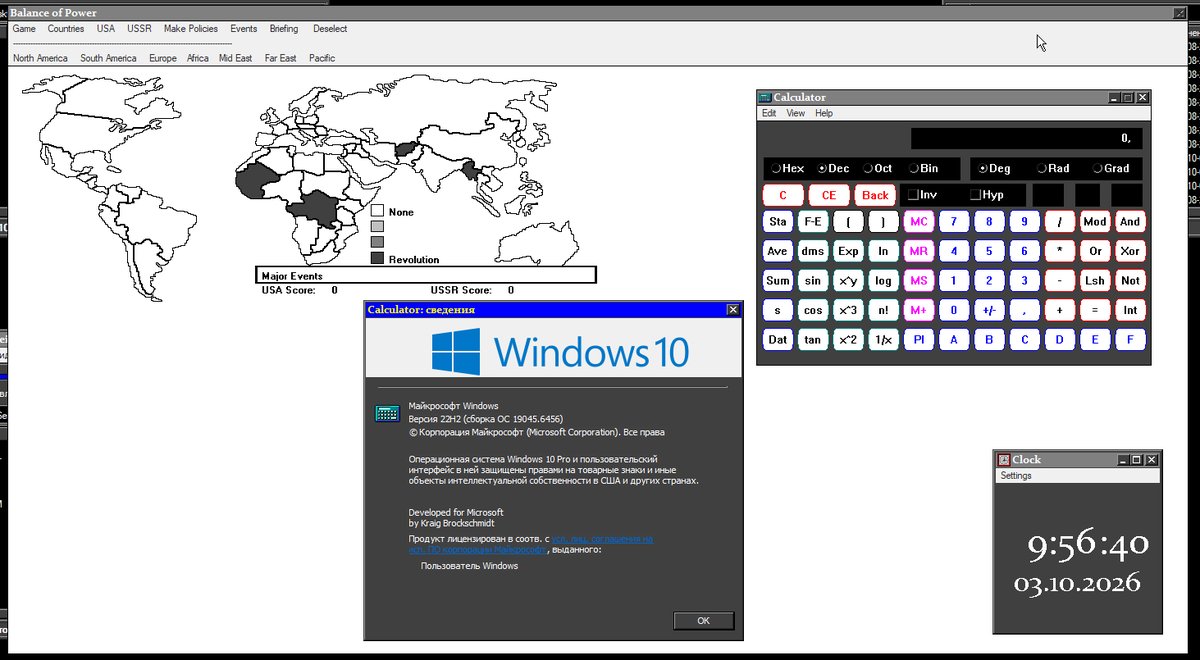1200x660 pixels.
Task: Select the Dec number base
Action: [x=833, y=169]
